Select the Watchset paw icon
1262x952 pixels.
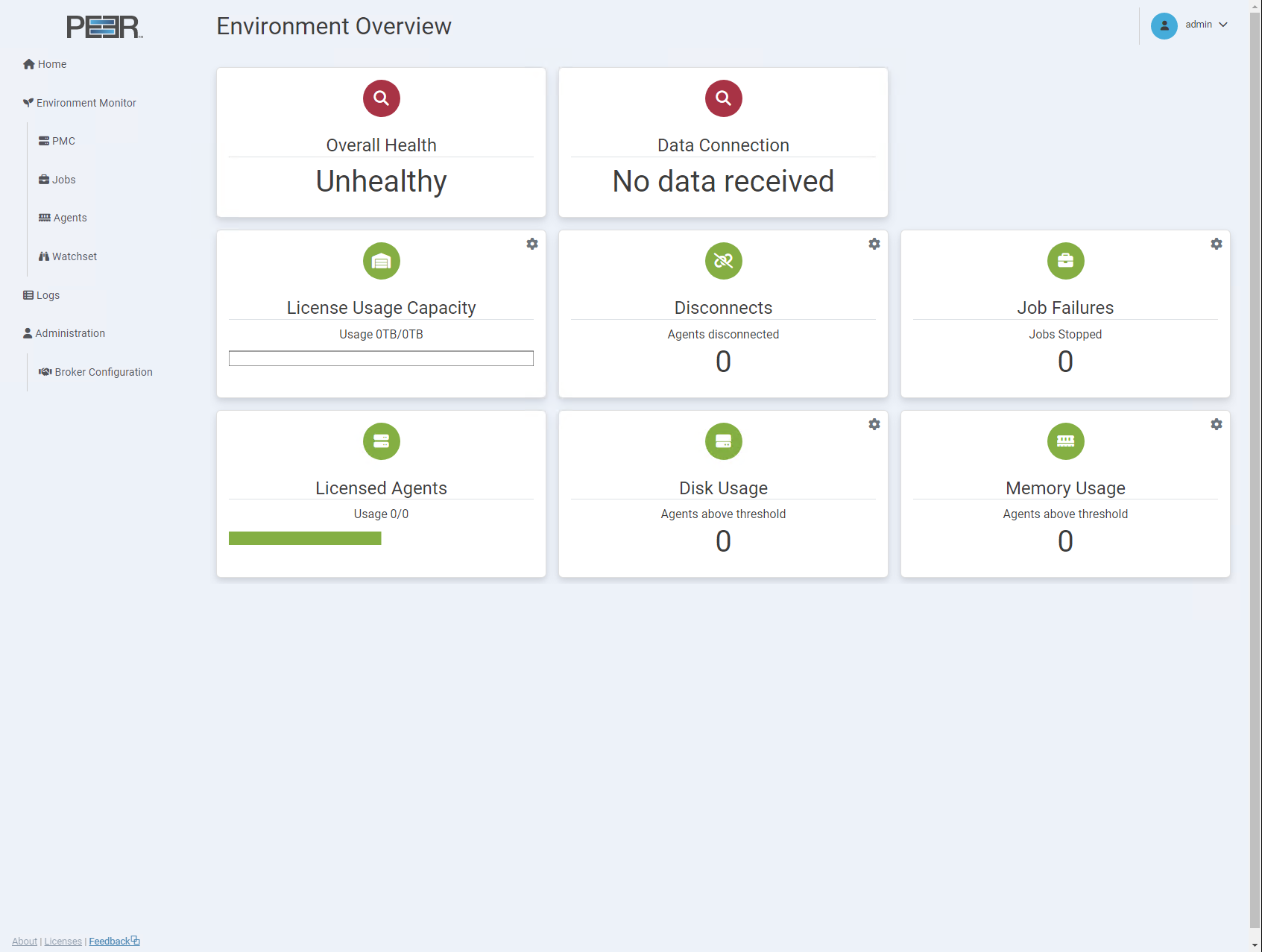[44, 256]
